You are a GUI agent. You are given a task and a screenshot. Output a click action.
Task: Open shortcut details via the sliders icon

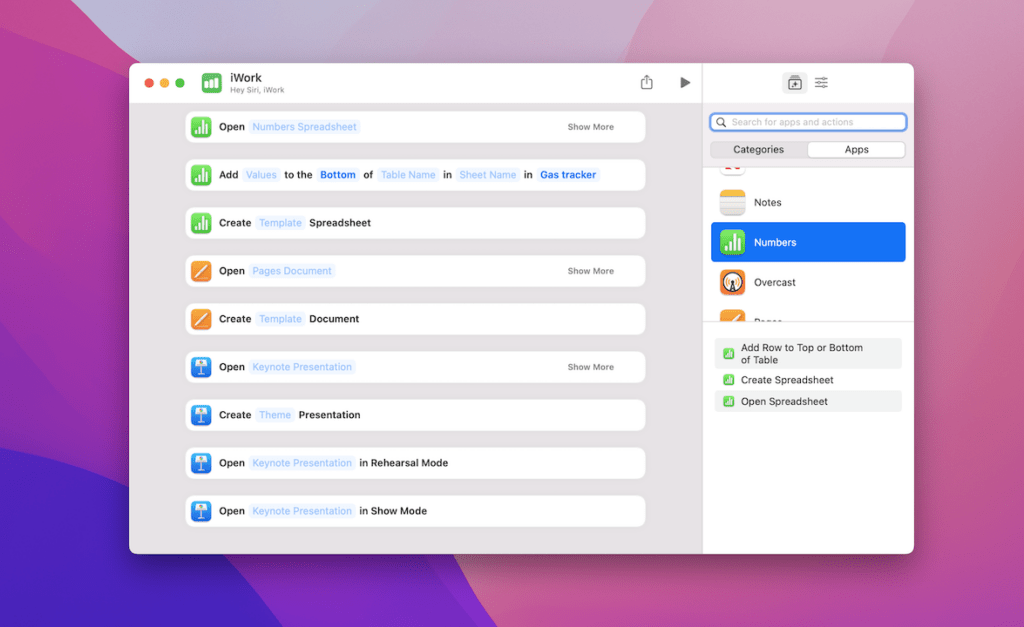click(822, 82)
